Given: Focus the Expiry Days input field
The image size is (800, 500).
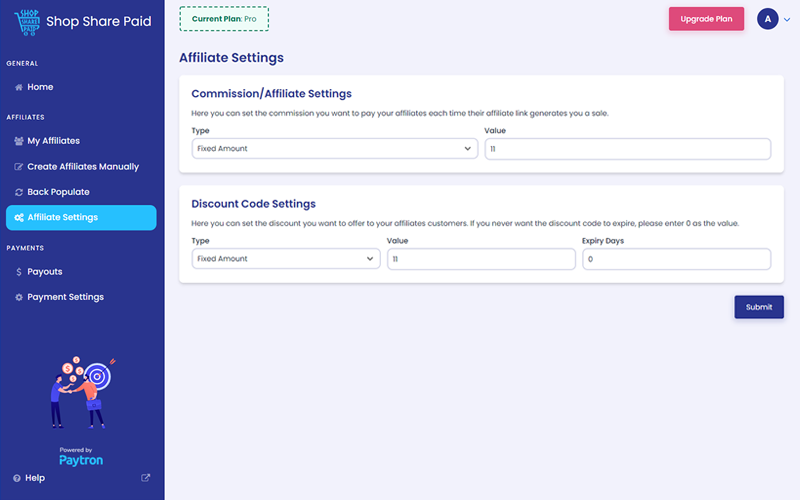Looking at the screenshot, I should [677, 259].
